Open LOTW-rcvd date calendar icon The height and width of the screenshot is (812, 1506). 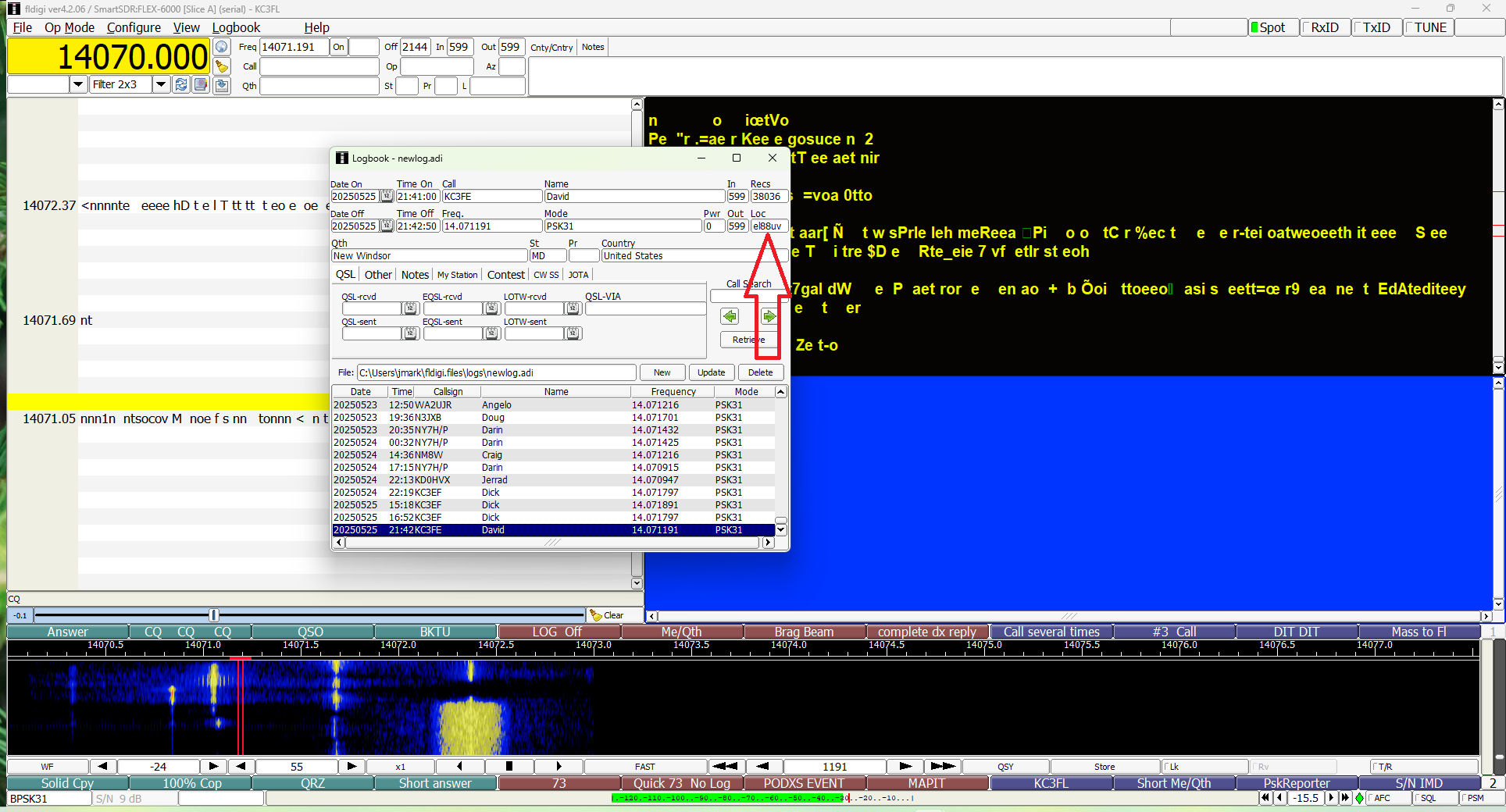(x=573, y=308)
